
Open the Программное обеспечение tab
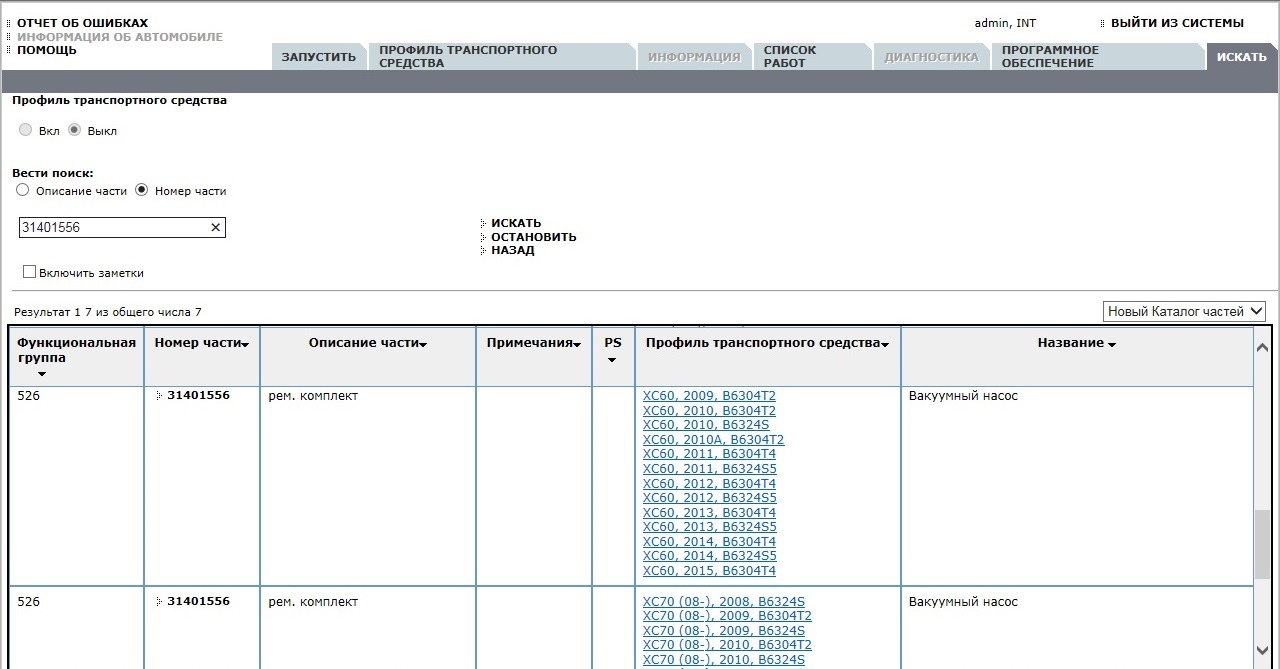pyautogui.click(x=1050, y=56)
